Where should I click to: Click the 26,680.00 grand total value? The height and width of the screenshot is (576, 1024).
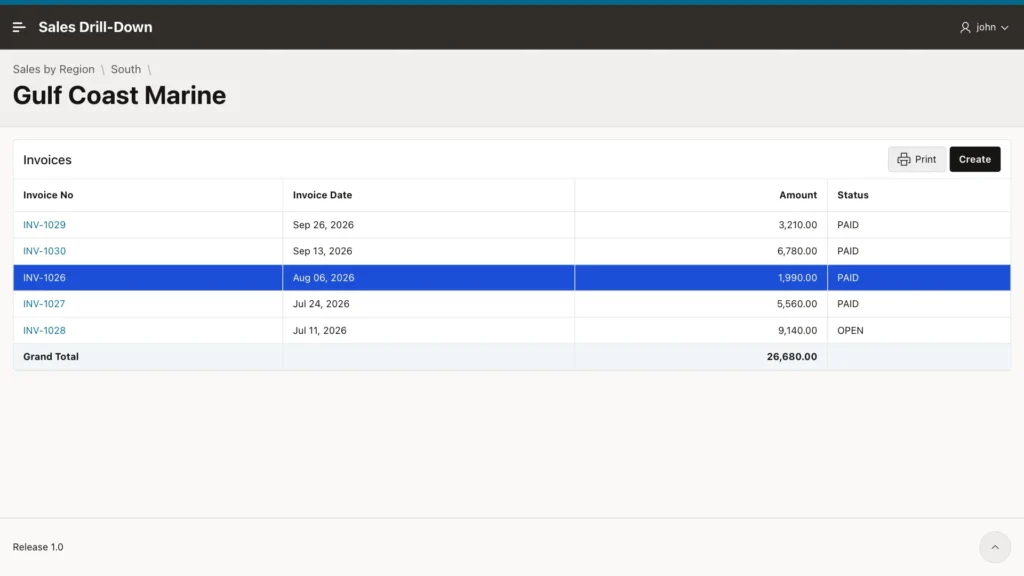tap(792, 357)
